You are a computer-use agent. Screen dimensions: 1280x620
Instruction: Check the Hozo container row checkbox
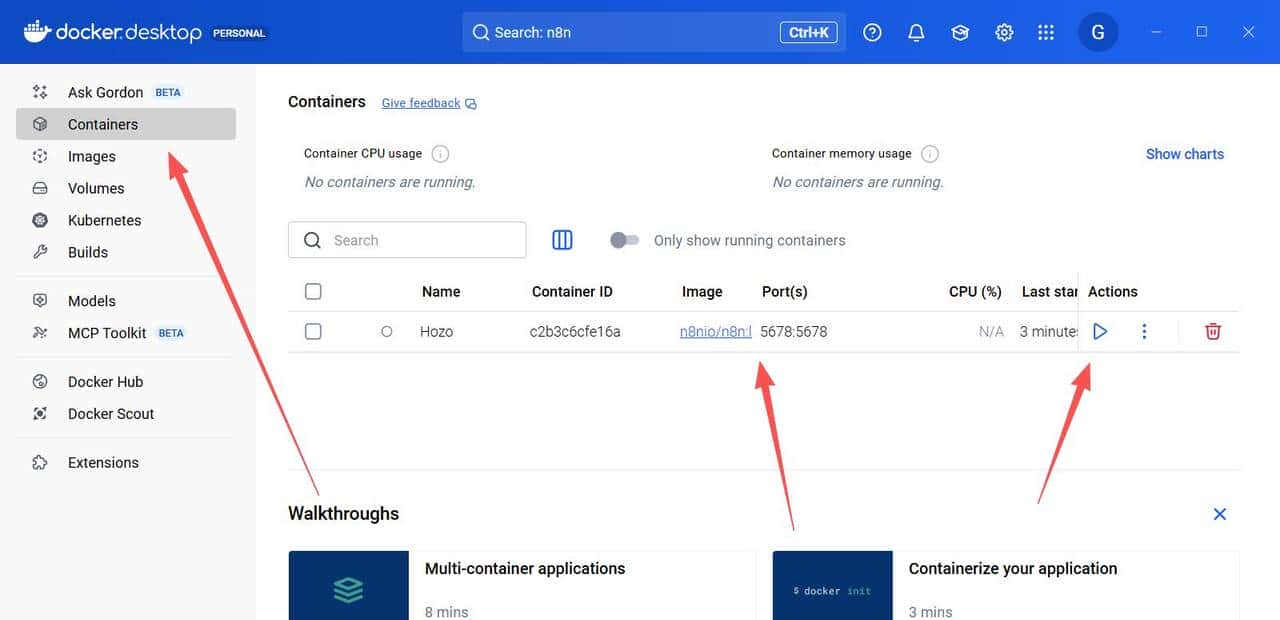pyautogui.click(x=313, y=331)
